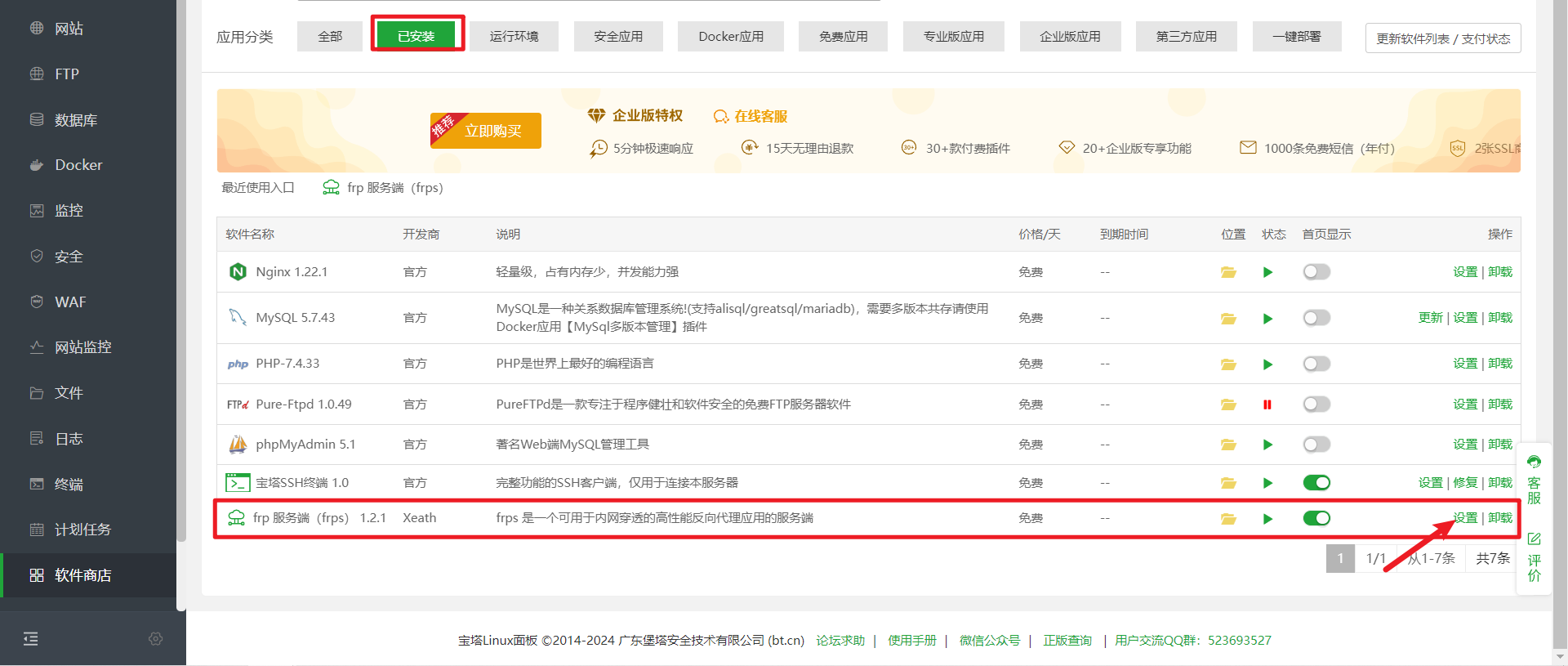Select the 已安装 category tab
The image size is (1568, 666).
click(x=416, y=36)
